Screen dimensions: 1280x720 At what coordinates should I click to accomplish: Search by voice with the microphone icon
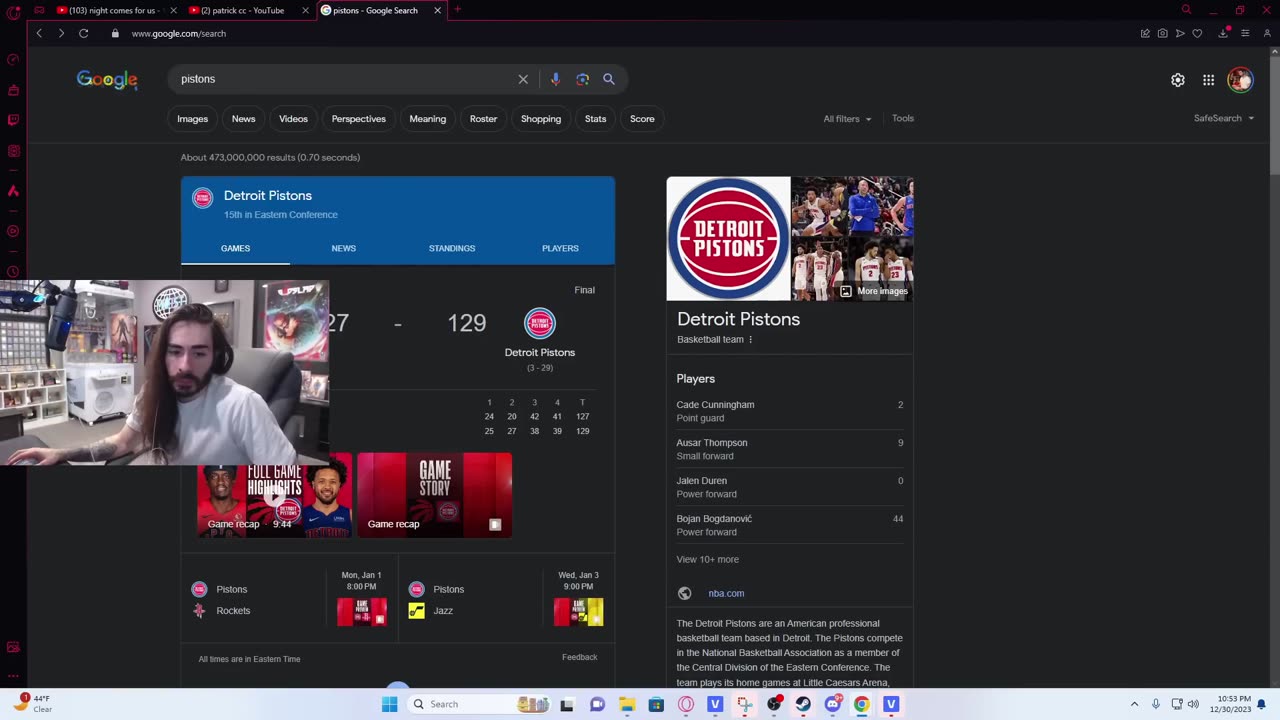point(555,79)
